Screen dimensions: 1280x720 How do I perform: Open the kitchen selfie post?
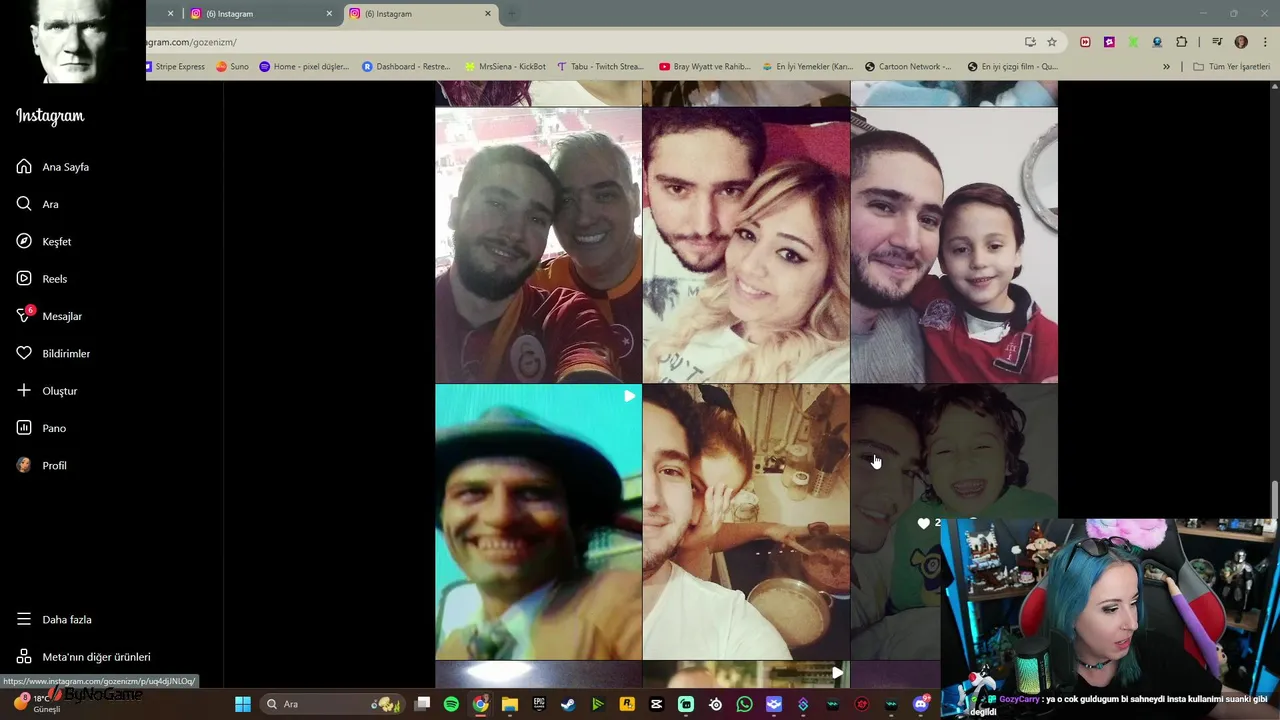point(746,522)
